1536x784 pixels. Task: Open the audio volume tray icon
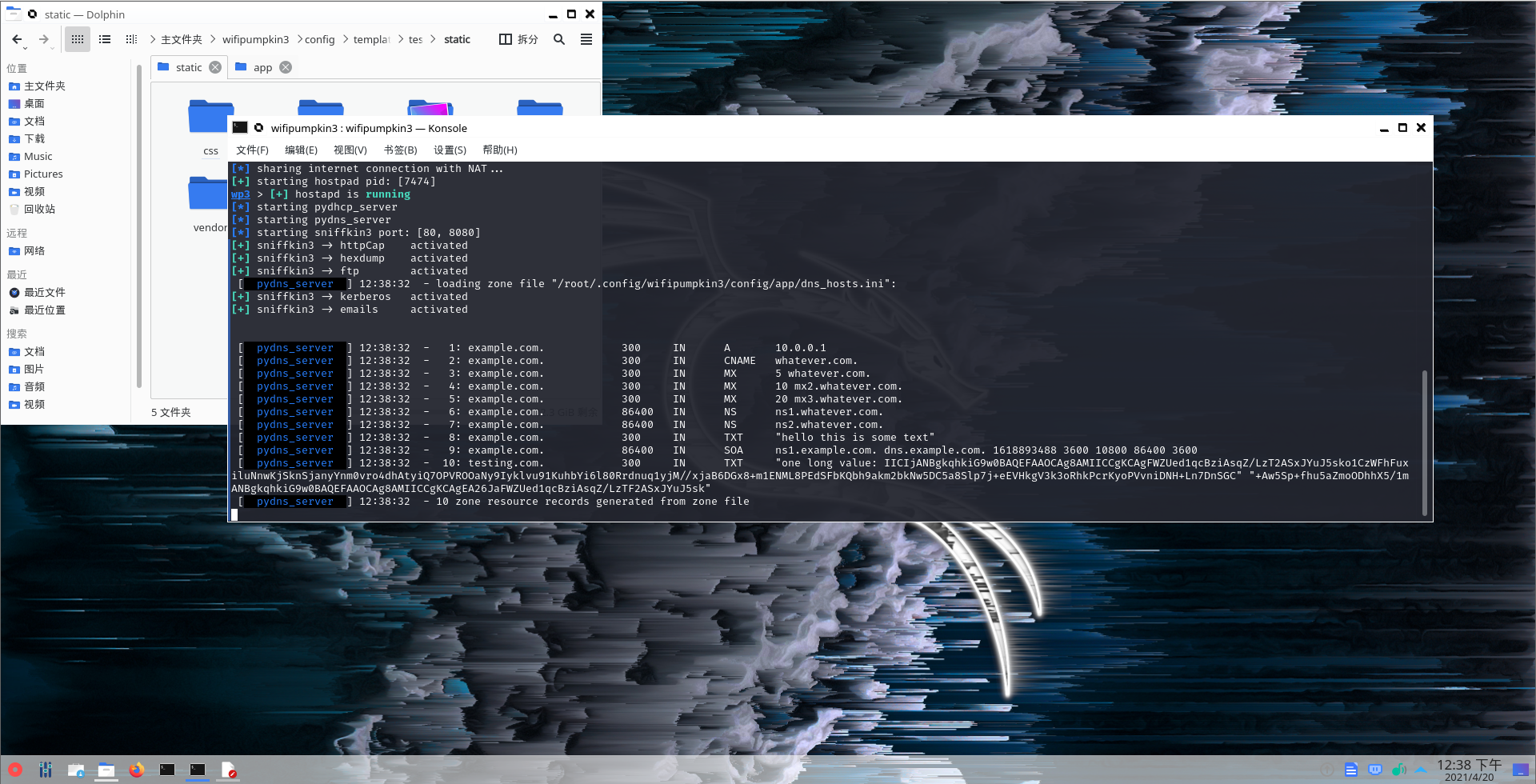[1398, 770]
